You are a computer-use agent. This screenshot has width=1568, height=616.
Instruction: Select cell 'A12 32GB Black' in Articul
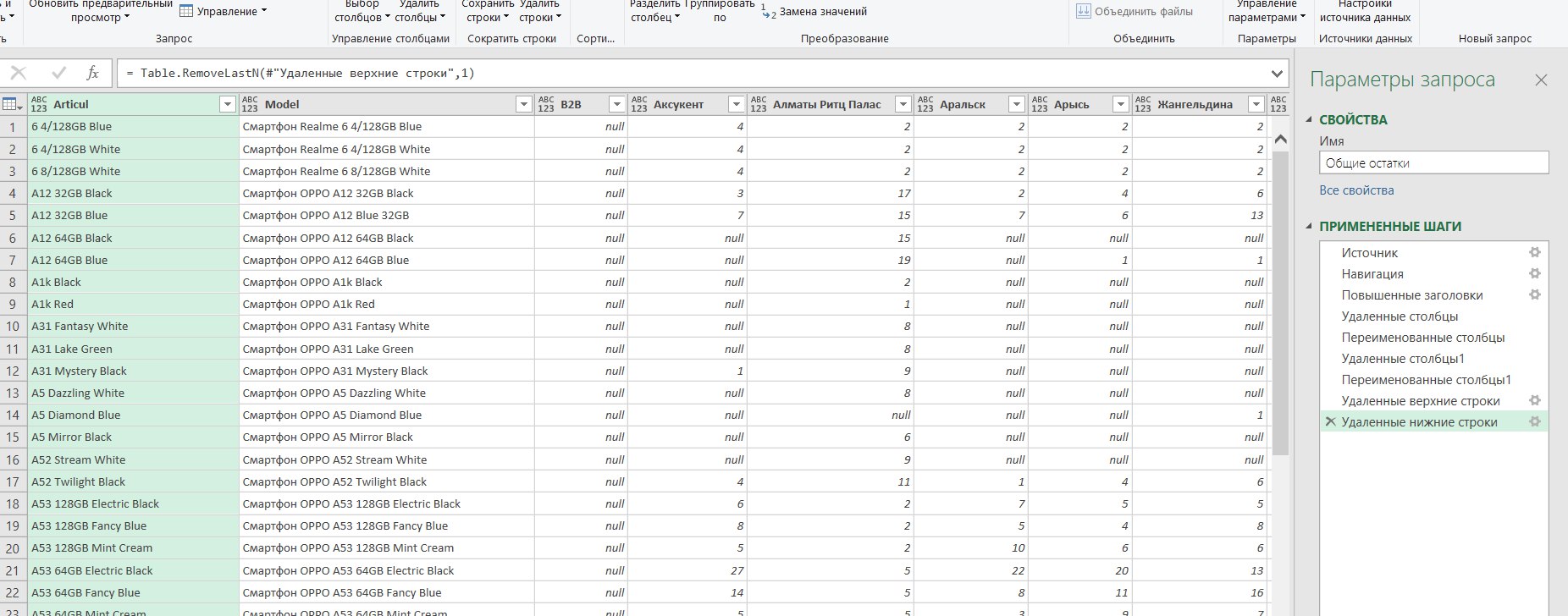point(133,193)
